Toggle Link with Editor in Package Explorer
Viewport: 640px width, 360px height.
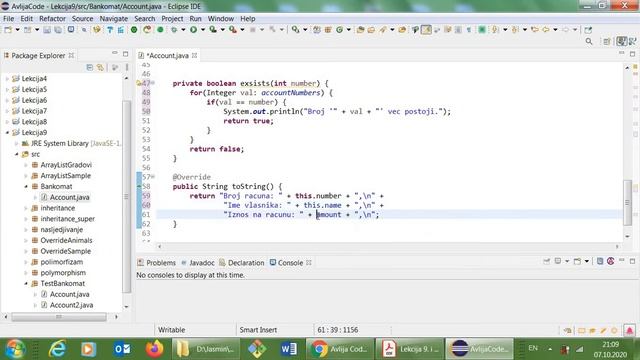(100, 67)
